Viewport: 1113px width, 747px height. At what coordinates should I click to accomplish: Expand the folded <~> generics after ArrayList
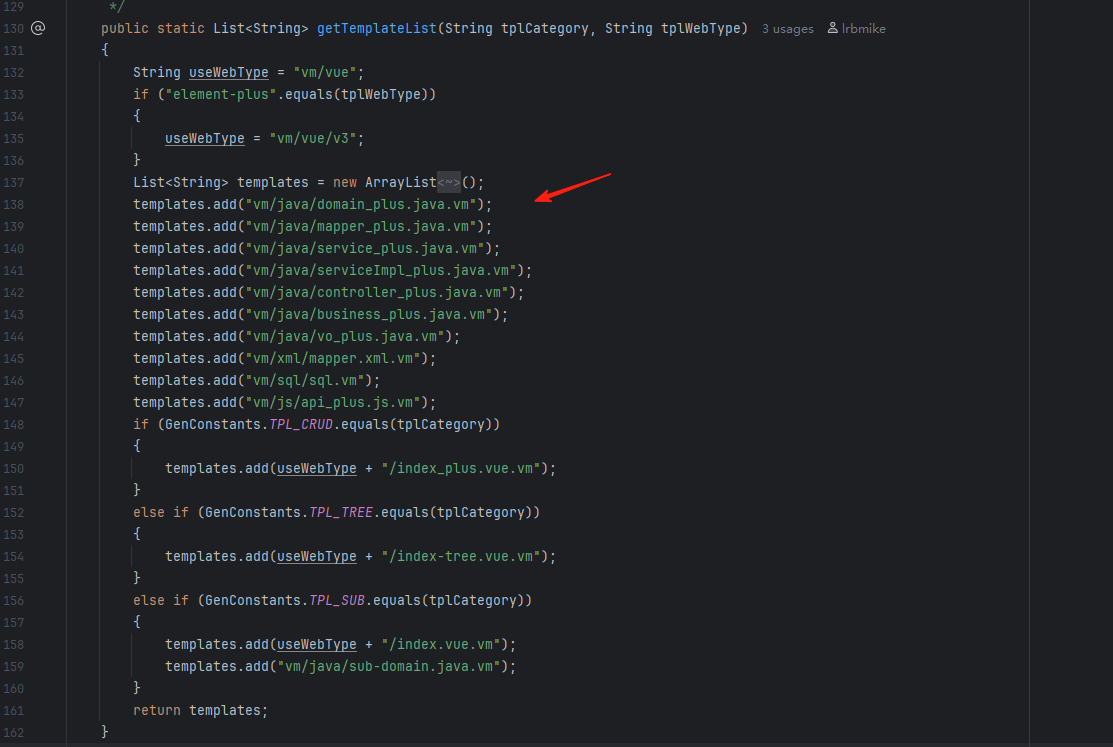[x=448, y=182]
